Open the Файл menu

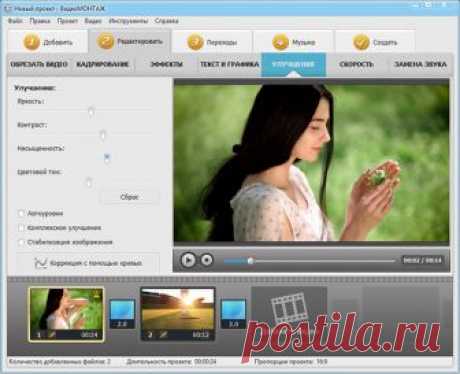15,21
